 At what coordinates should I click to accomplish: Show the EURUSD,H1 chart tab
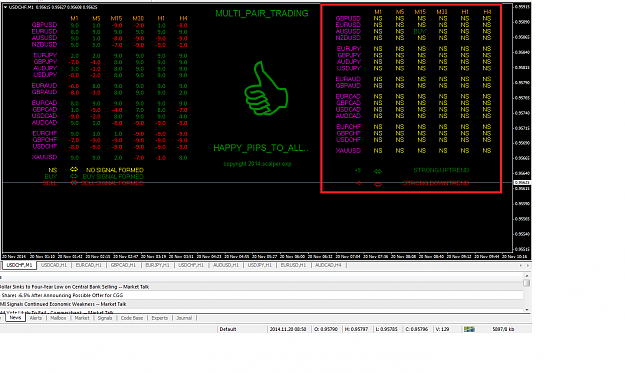click(x=293, y=265)
